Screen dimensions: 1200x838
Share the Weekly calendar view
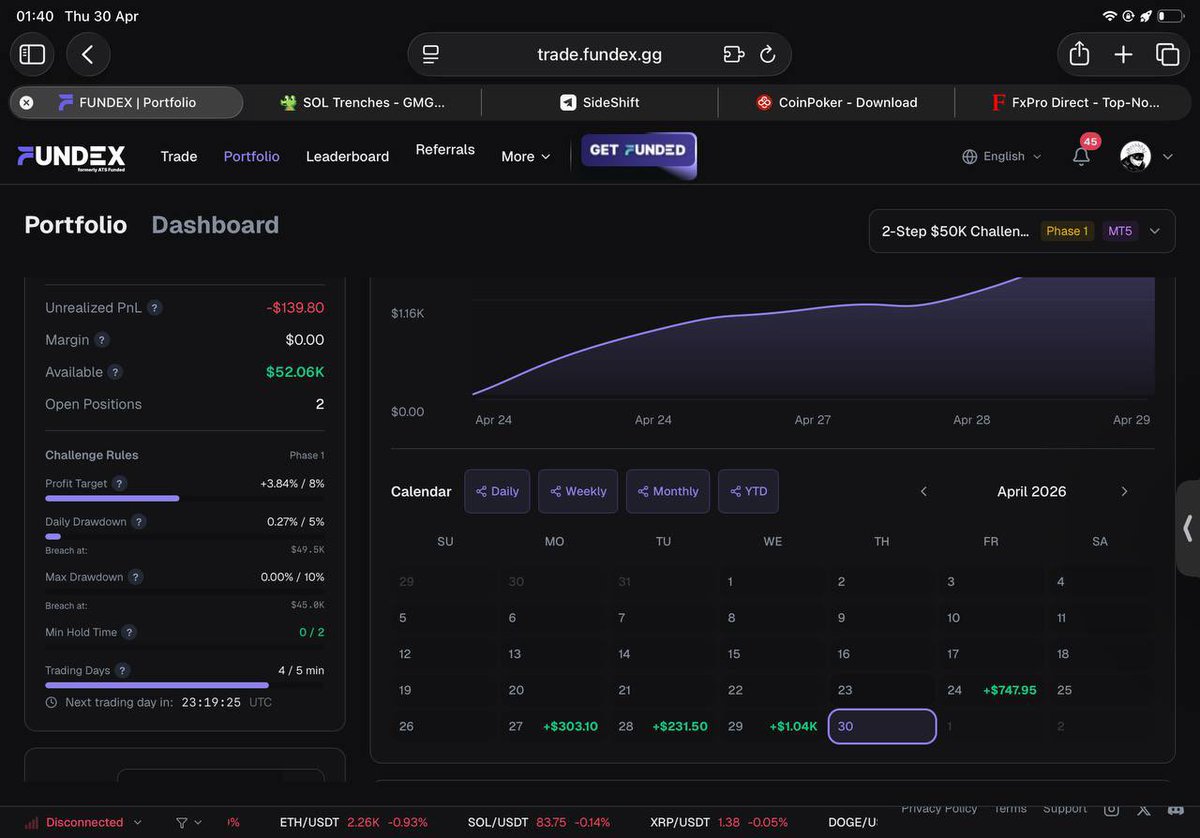578,491
